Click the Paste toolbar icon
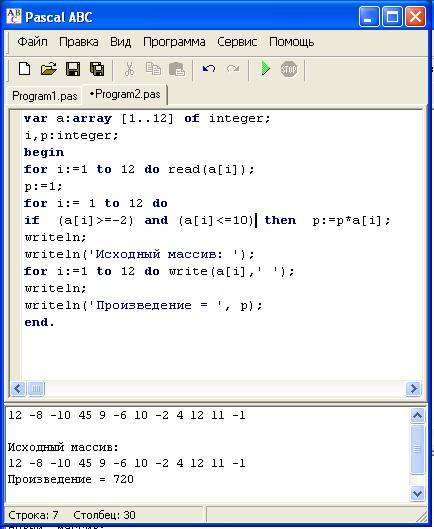The width and height of the screenshot is (434, 529). 177,69
